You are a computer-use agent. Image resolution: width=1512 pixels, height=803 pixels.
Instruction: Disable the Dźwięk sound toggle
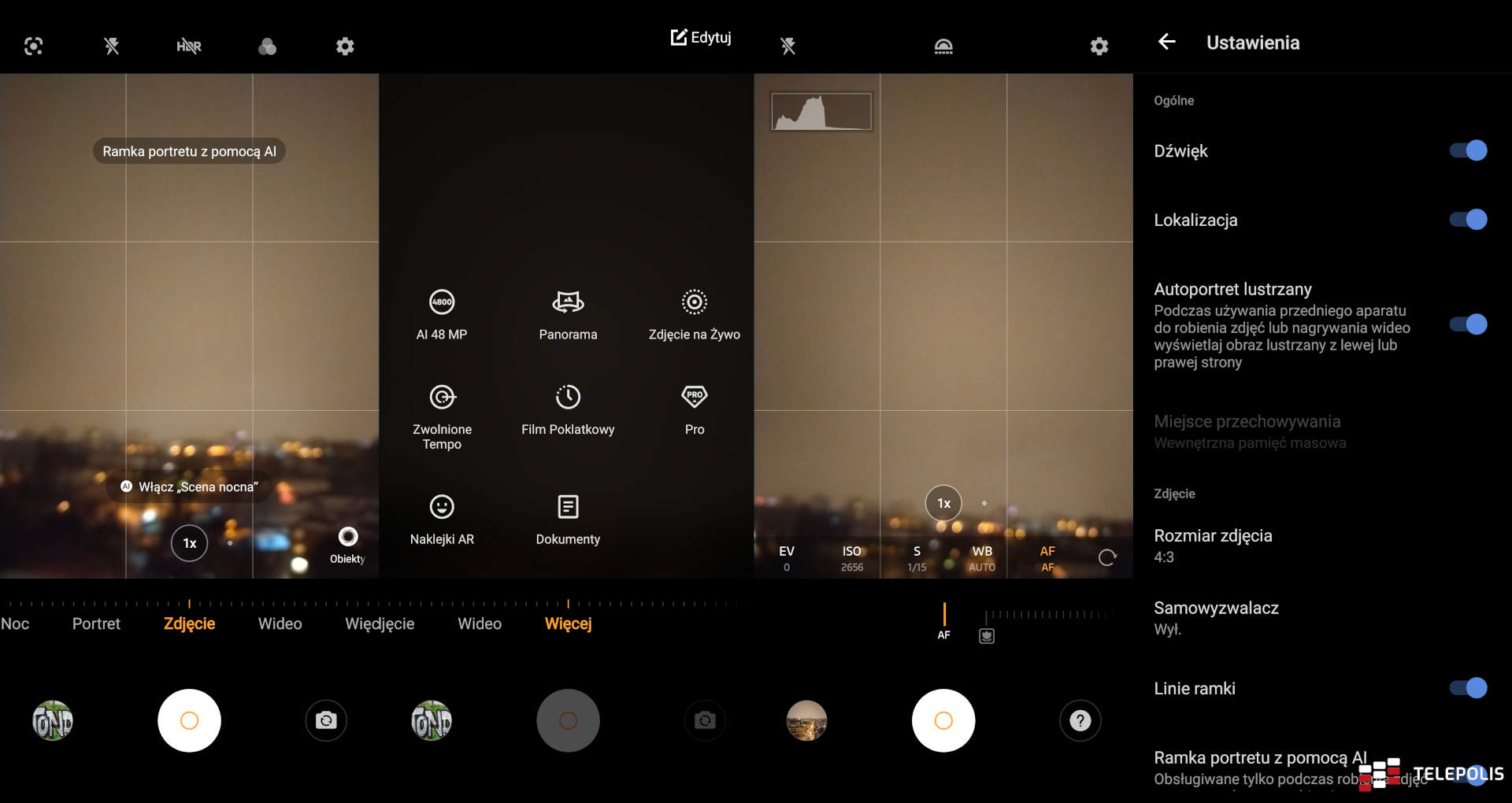(x=1468, y=150)
